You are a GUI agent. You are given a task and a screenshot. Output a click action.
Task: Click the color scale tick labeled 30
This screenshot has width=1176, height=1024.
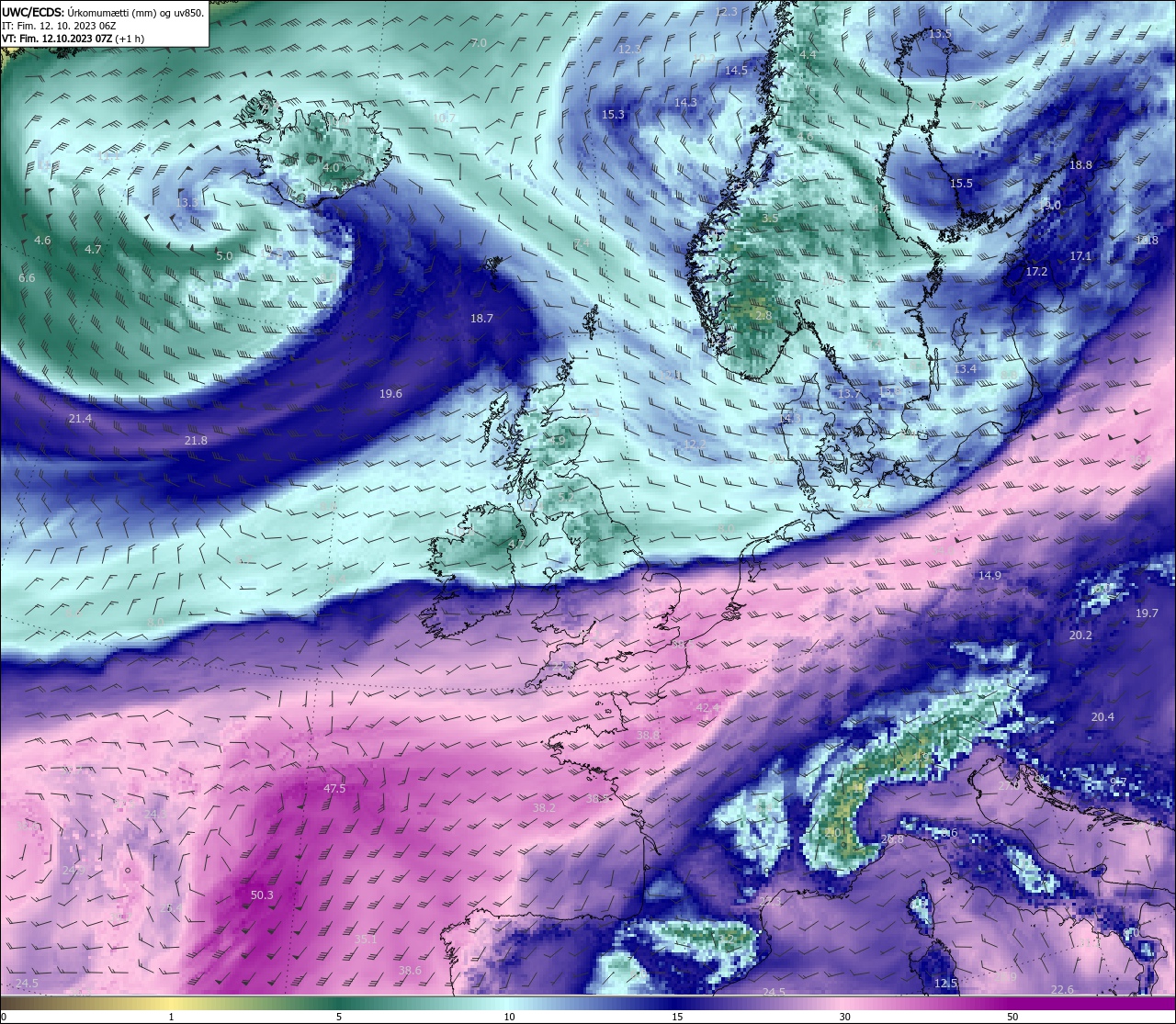844,1017
